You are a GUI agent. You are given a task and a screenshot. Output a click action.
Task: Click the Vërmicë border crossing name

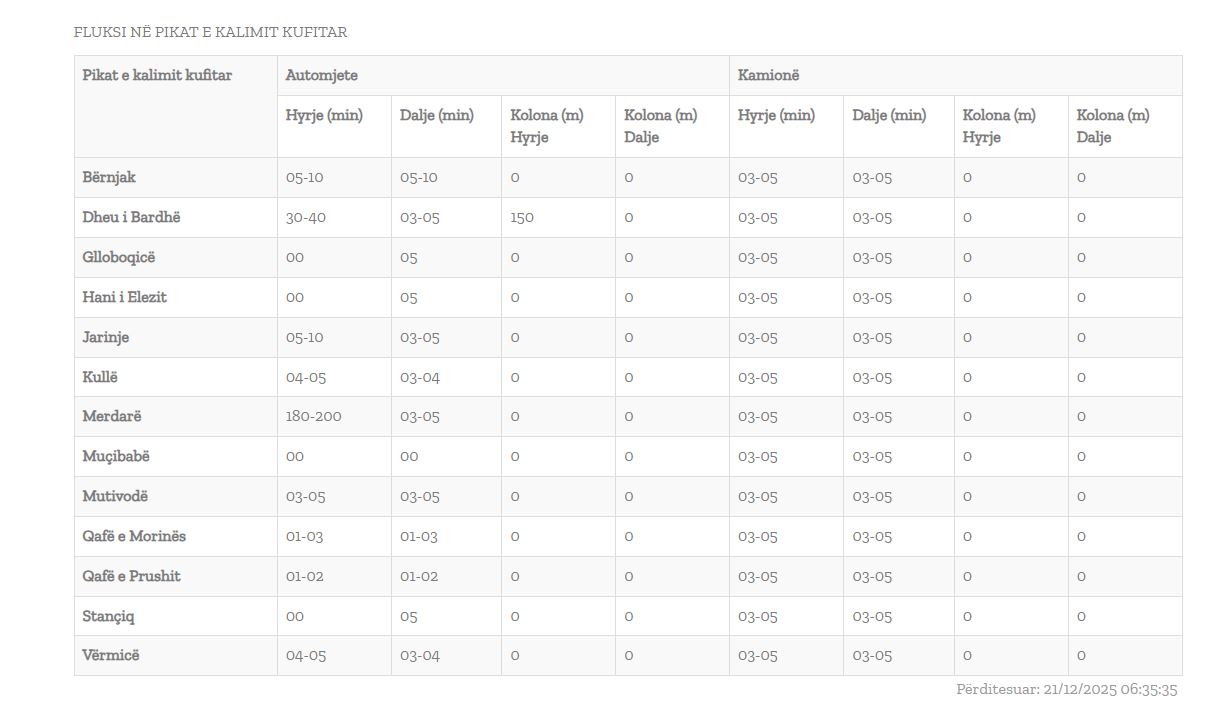[111, 655]
